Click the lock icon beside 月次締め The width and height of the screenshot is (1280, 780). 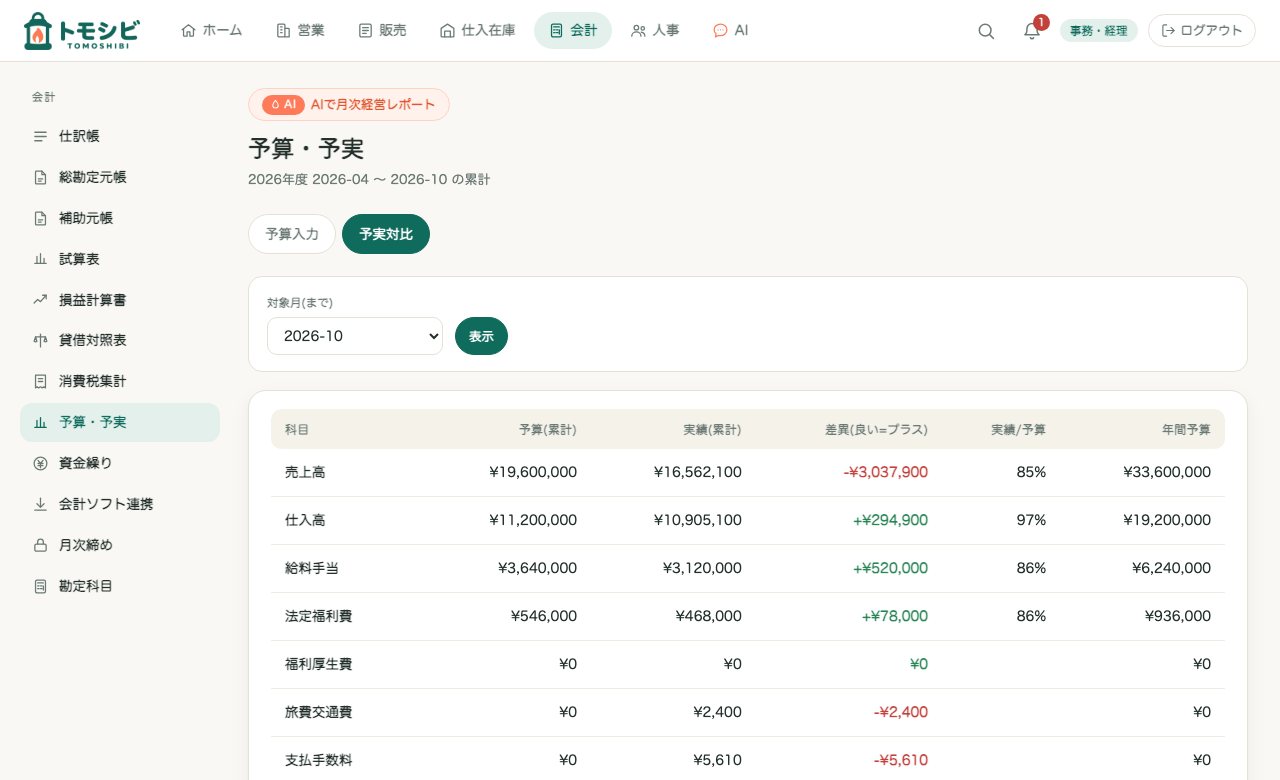pos(40,546)
